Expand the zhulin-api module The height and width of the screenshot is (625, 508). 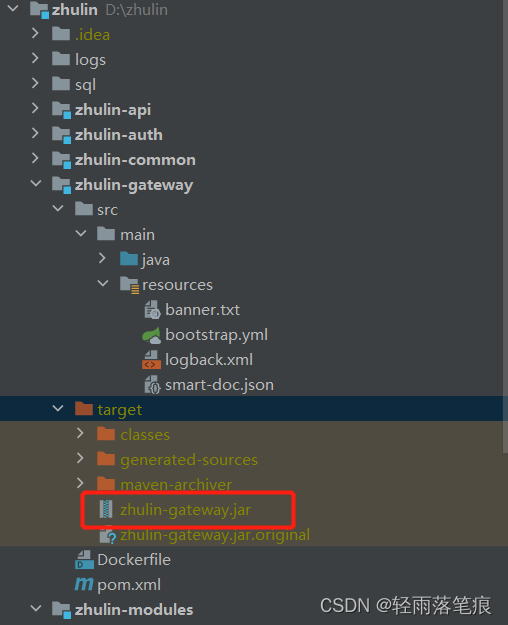pos(35,108)
